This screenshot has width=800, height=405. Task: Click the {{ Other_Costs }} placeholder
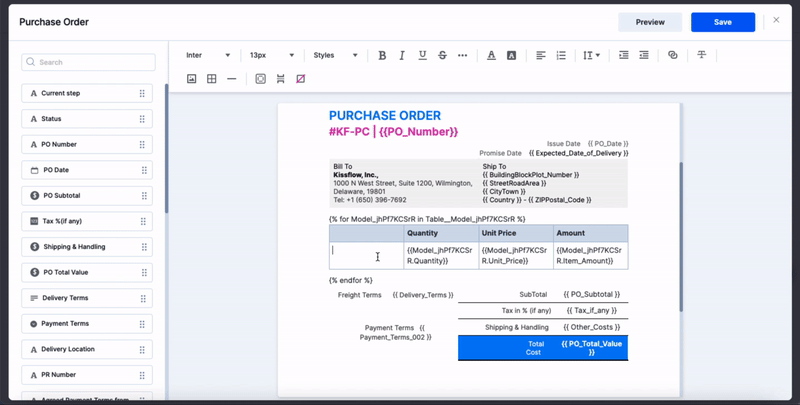click(x=591, y=327)
